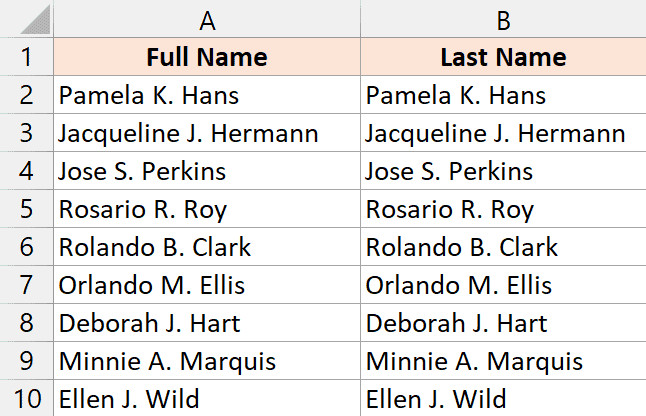Select Jacqueline J. Hermann in column B
This screenshot has width=646, height=416.
tap(495, 134)
